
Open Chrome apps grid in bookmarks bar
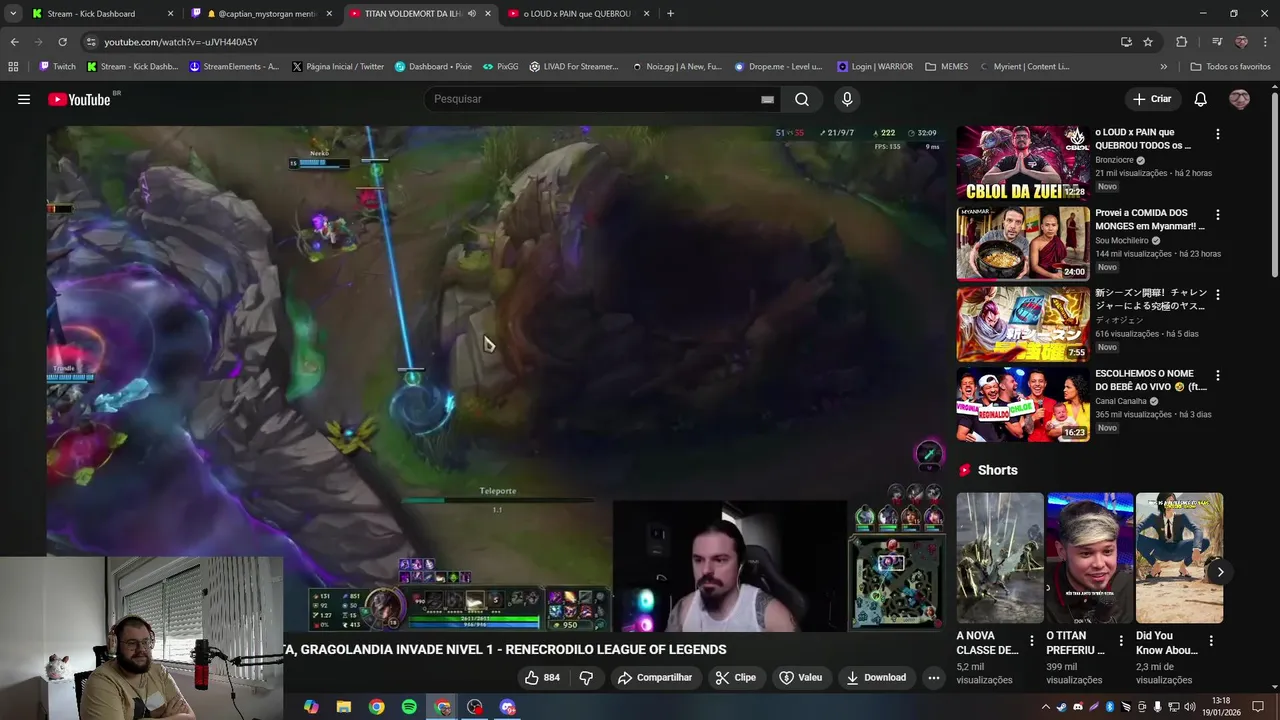pyautogui.click(x=13, y=67)
